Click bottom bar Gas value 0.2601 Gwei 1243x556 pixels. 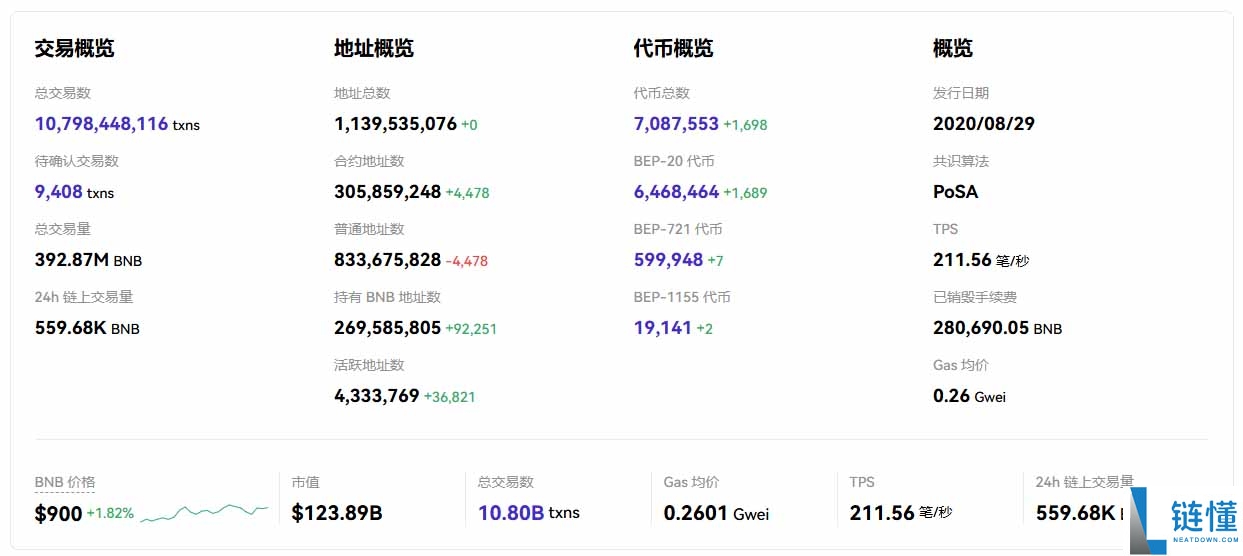[x=716, y=513]
